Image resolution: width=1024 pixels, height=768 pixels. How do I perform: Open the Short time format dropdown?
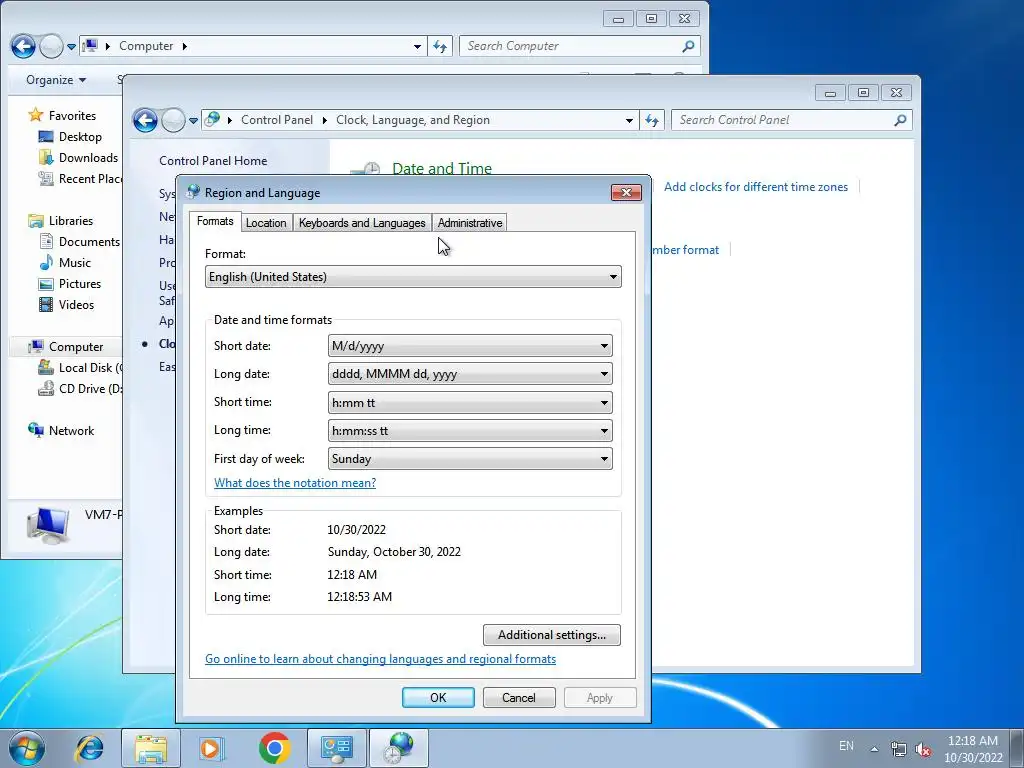coord(470,402)
